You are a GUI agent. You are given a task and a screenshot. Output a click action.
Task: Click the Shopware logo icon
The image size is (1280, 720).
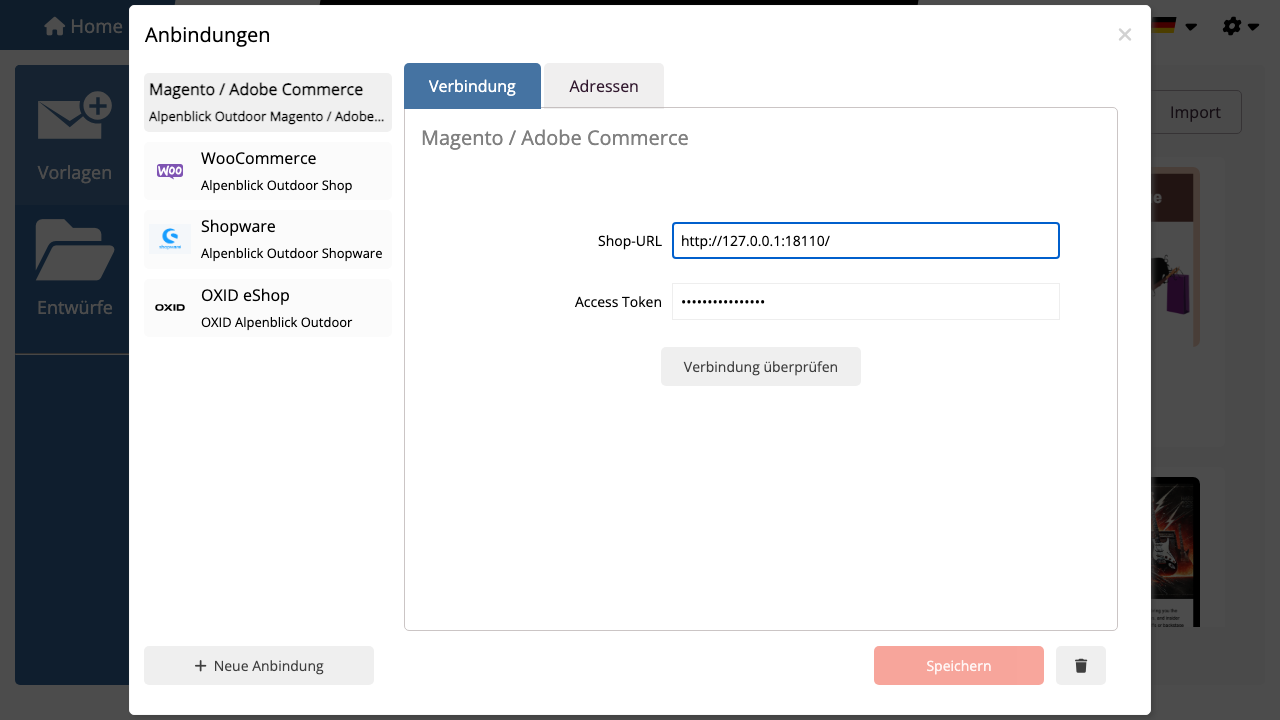point(170,239)
